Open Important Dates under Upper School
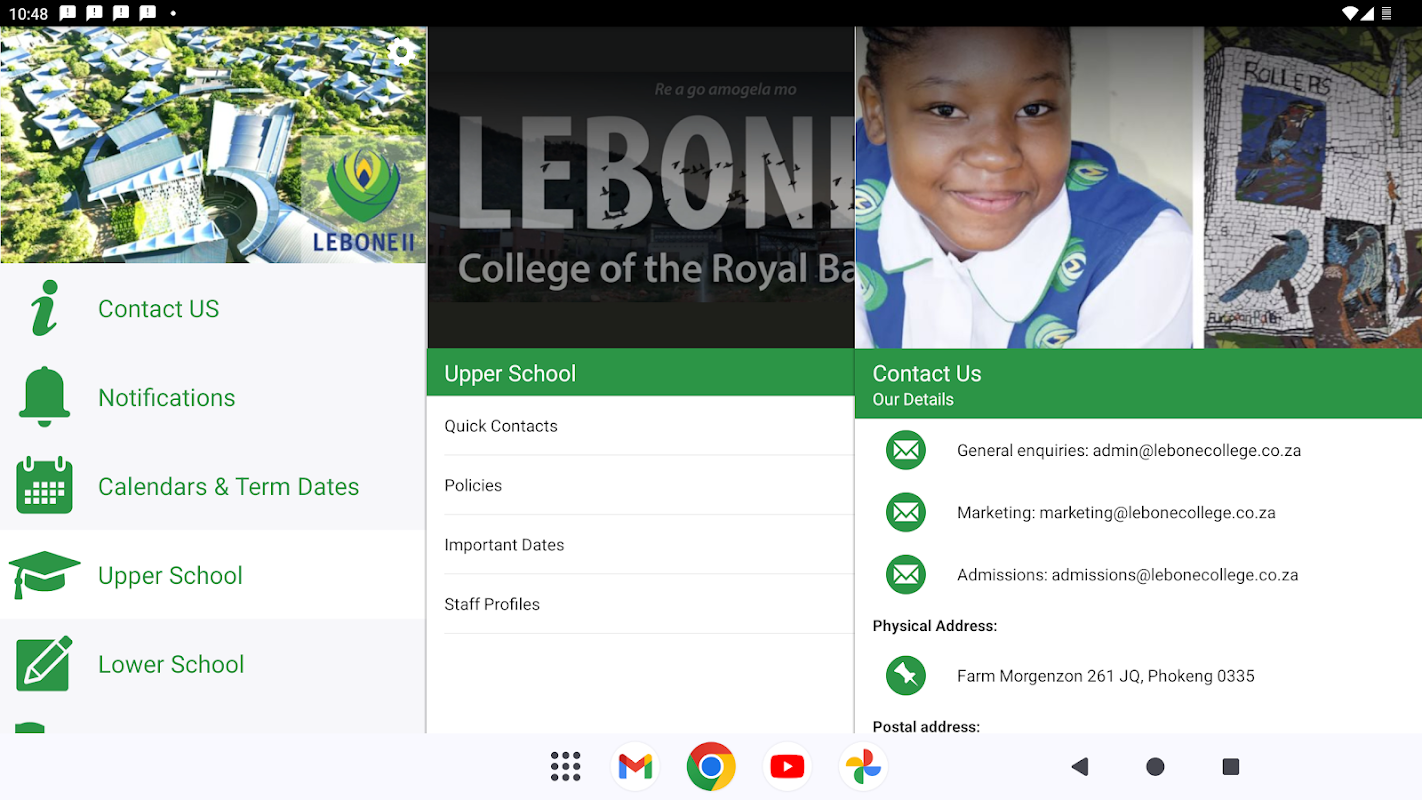This screenshot has width=1422, height=800. click(x=640, y=545)
